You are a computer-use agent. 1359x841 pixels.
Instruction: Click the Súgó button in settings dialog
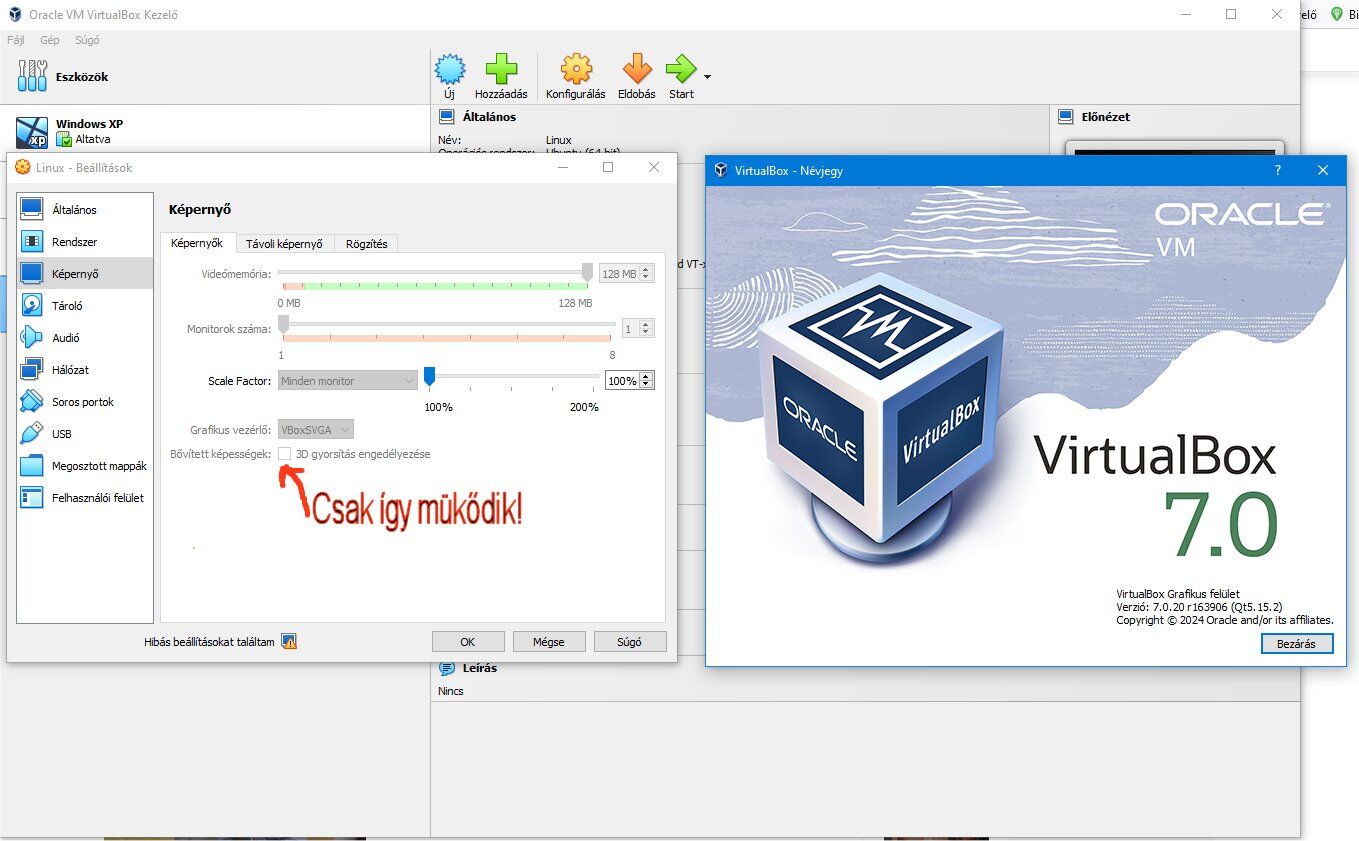coord(630,642)
